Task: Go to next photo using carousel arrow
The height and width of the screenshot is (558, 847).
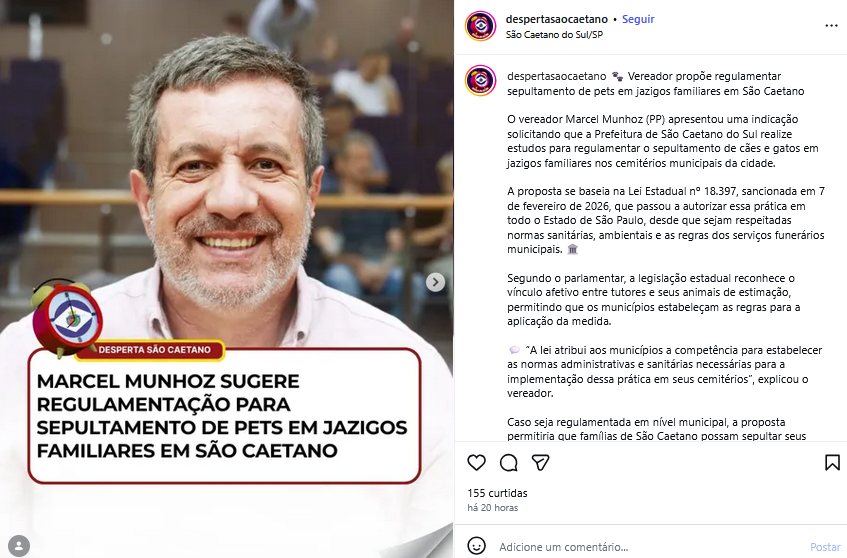Action: tap(435, 282)
